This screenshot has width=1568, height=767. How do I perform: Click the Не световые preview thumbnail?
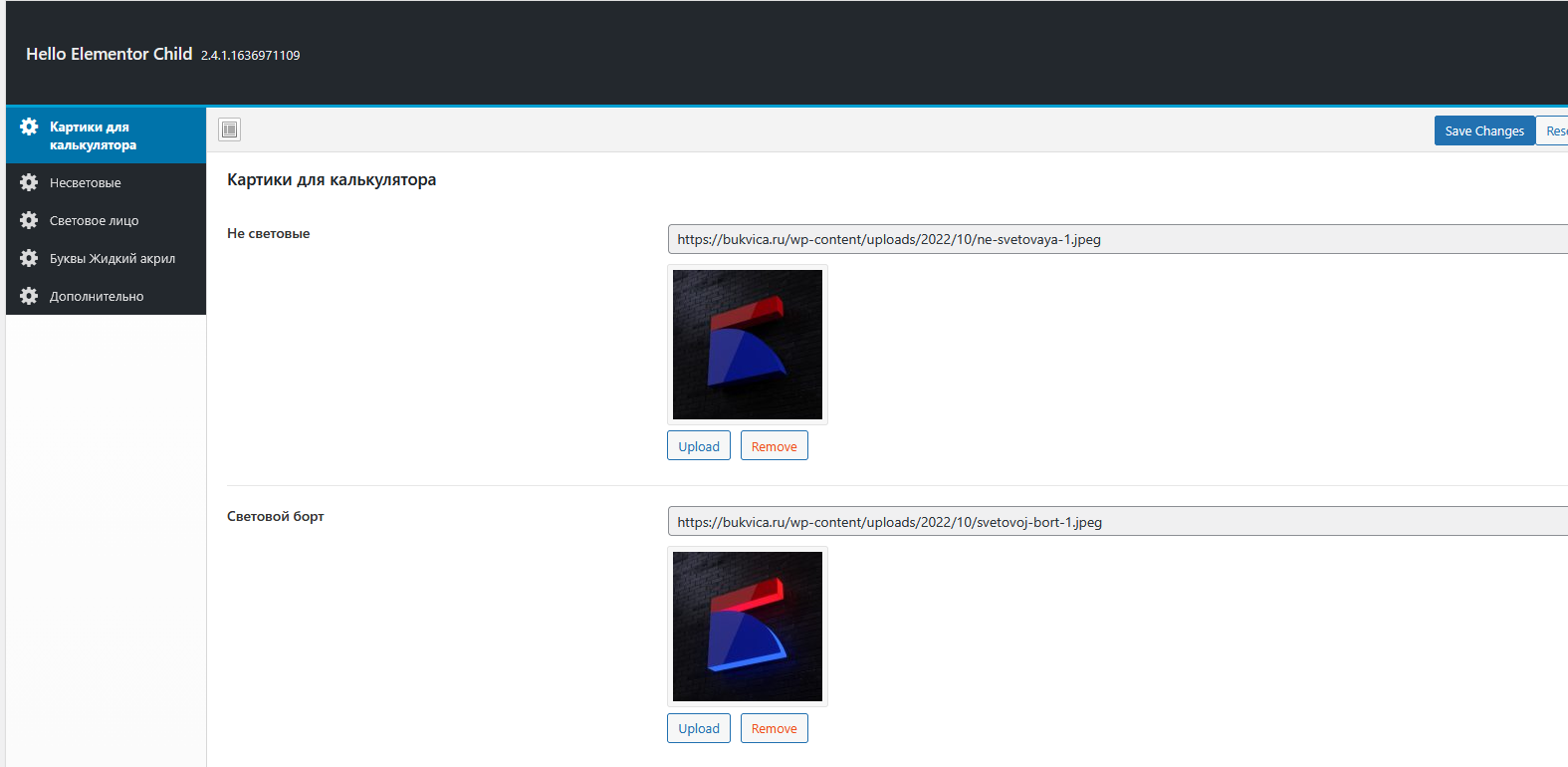point(748,345)
